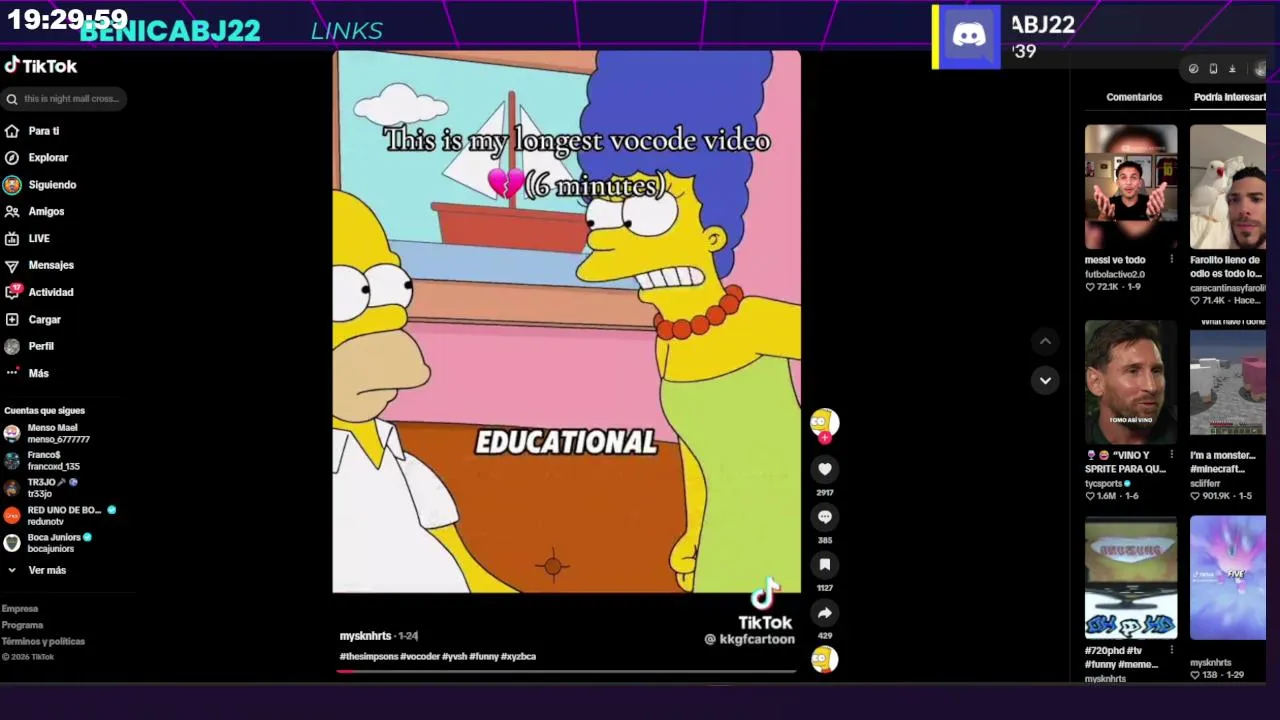
Task: Open the I'm a monster Minecraft thumbnail
Action: coord(1228,382)
